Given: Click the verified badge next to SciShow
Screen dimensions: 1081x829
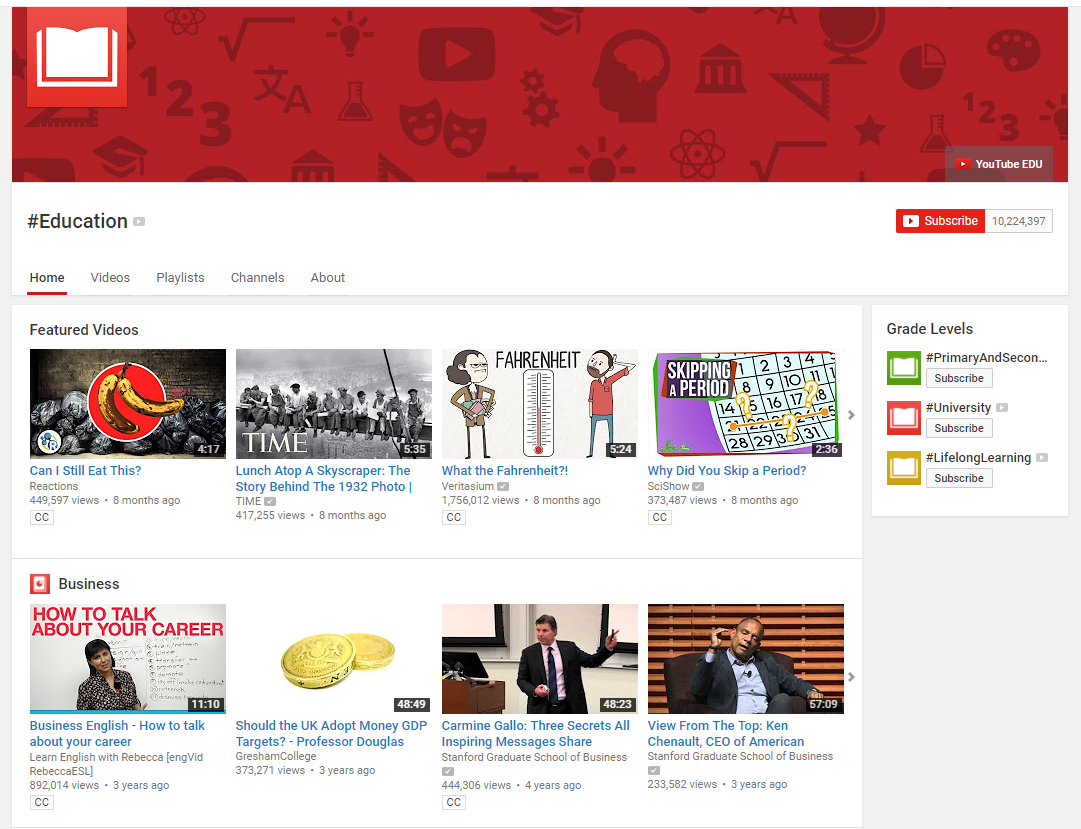Looking at the screenshot, I should (x=698, y=486).
